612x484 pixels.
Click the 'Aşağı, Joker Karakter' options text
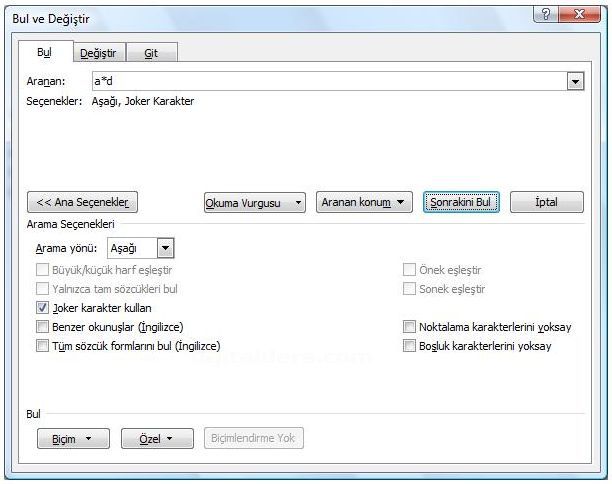143,101
